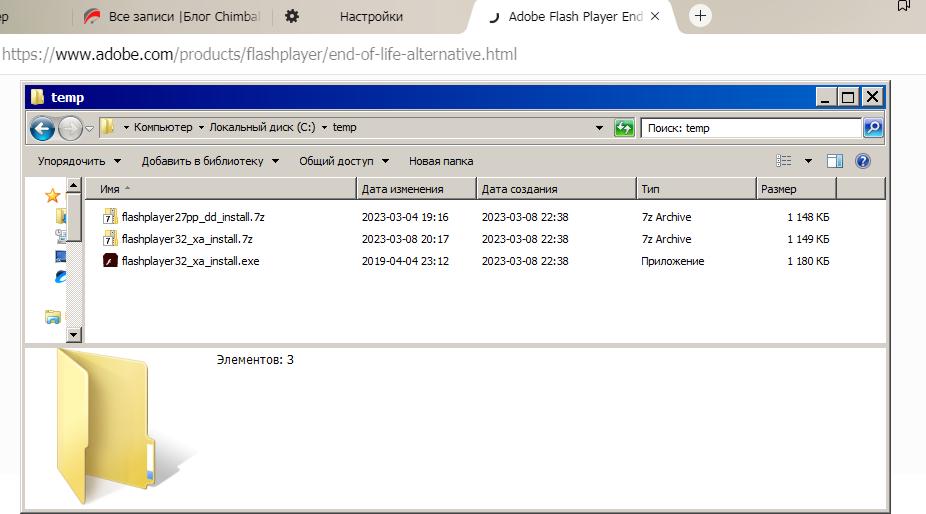The height and width of the screenshot is (514, 926).
Task: Open the Help question-mark icon
Action: coord(862,161)
